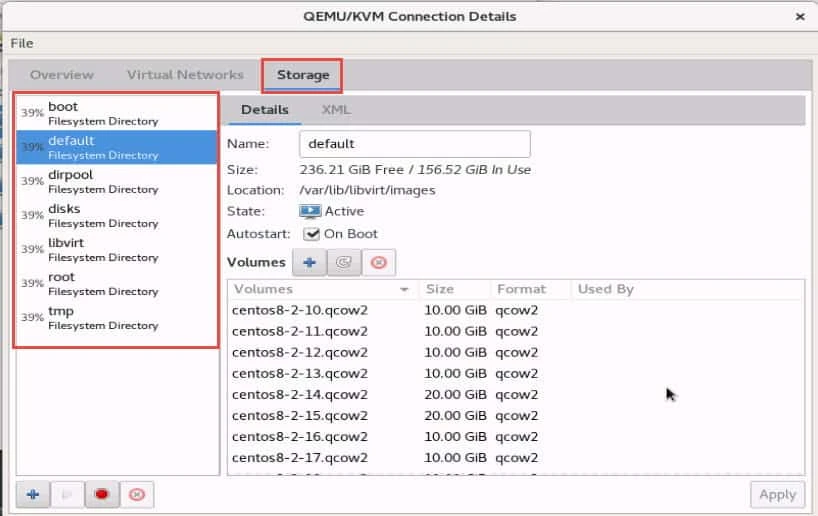Select the Storage tab
The image size is (818, 516).
pos(303,75)
